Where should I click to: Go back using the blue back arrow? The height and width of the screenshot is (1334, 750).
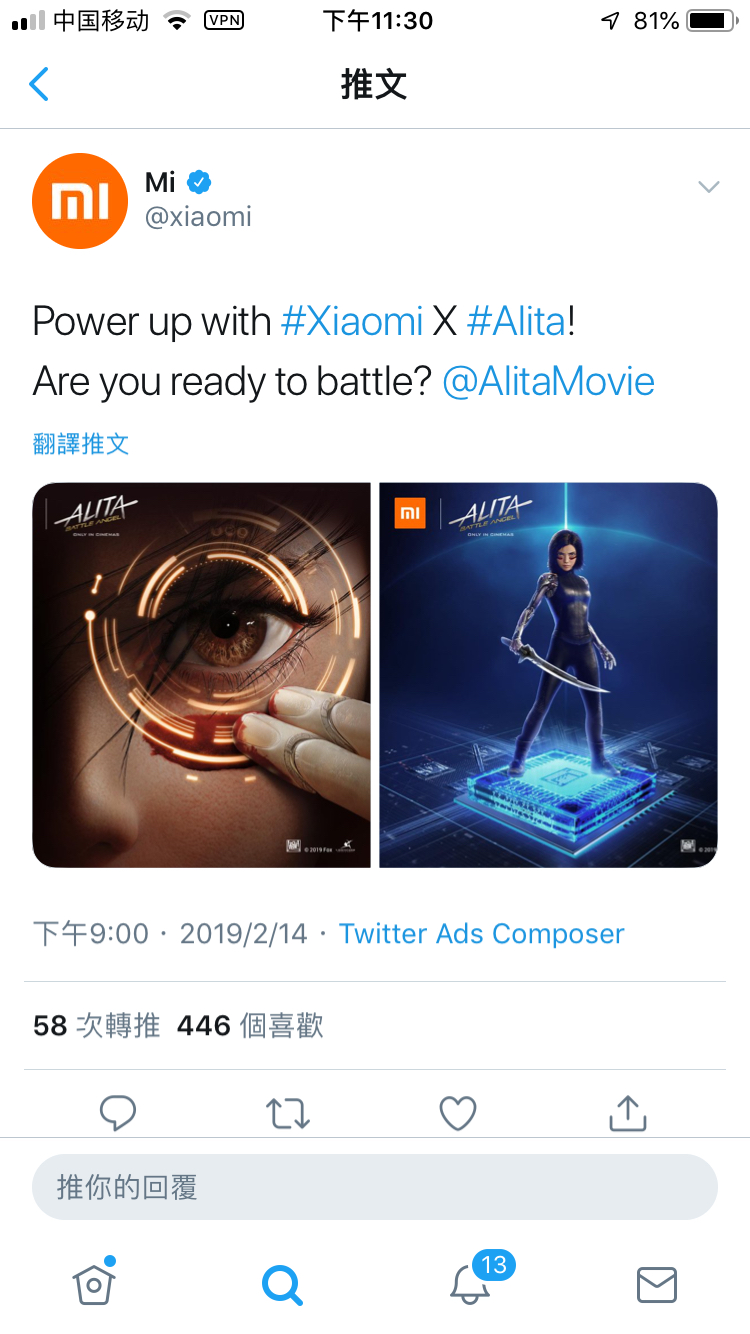pyautogui.click(x=39, y=85)
